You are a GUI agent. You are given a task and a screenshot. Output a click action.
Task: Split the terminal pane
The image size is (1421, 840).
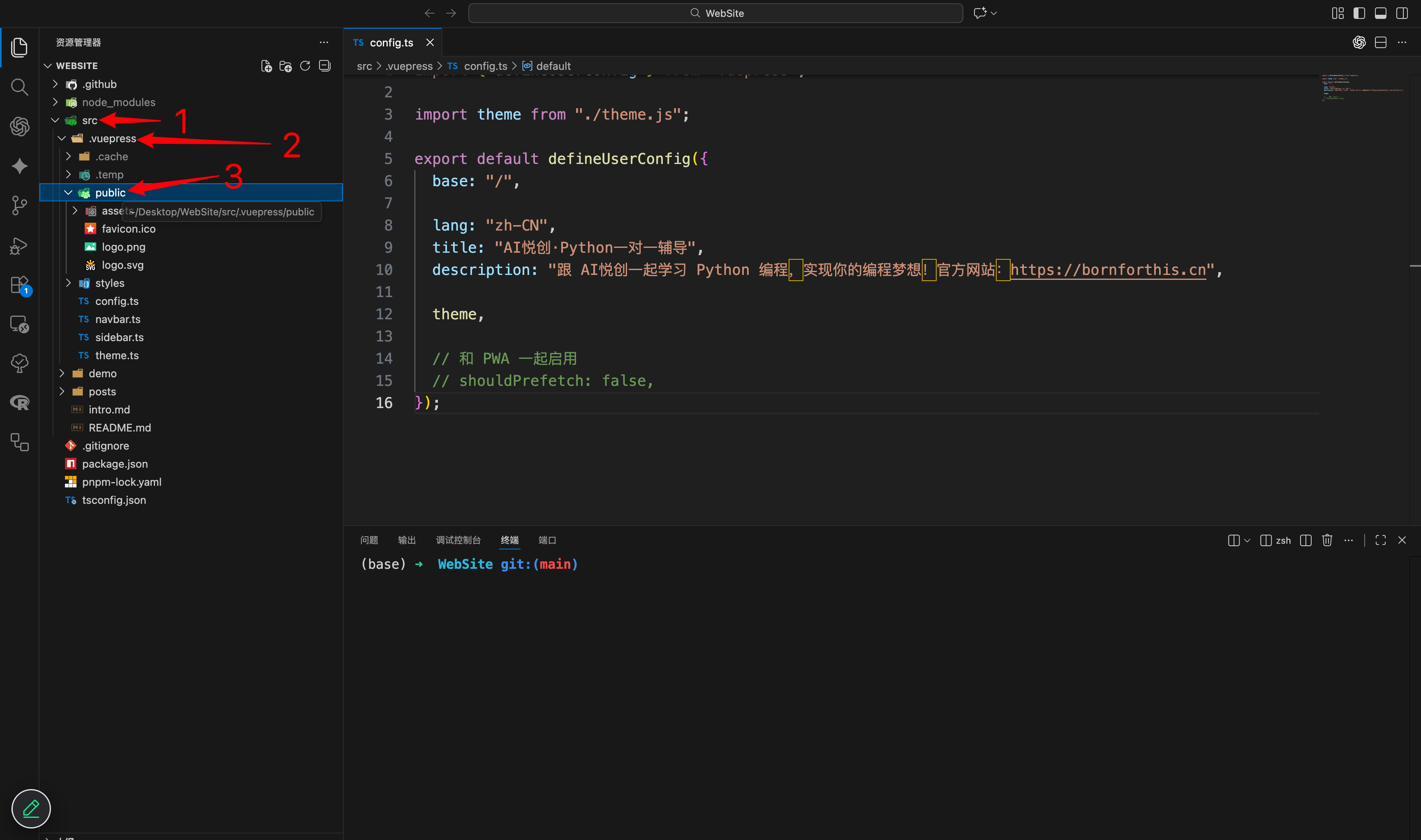click(1306, 540)
